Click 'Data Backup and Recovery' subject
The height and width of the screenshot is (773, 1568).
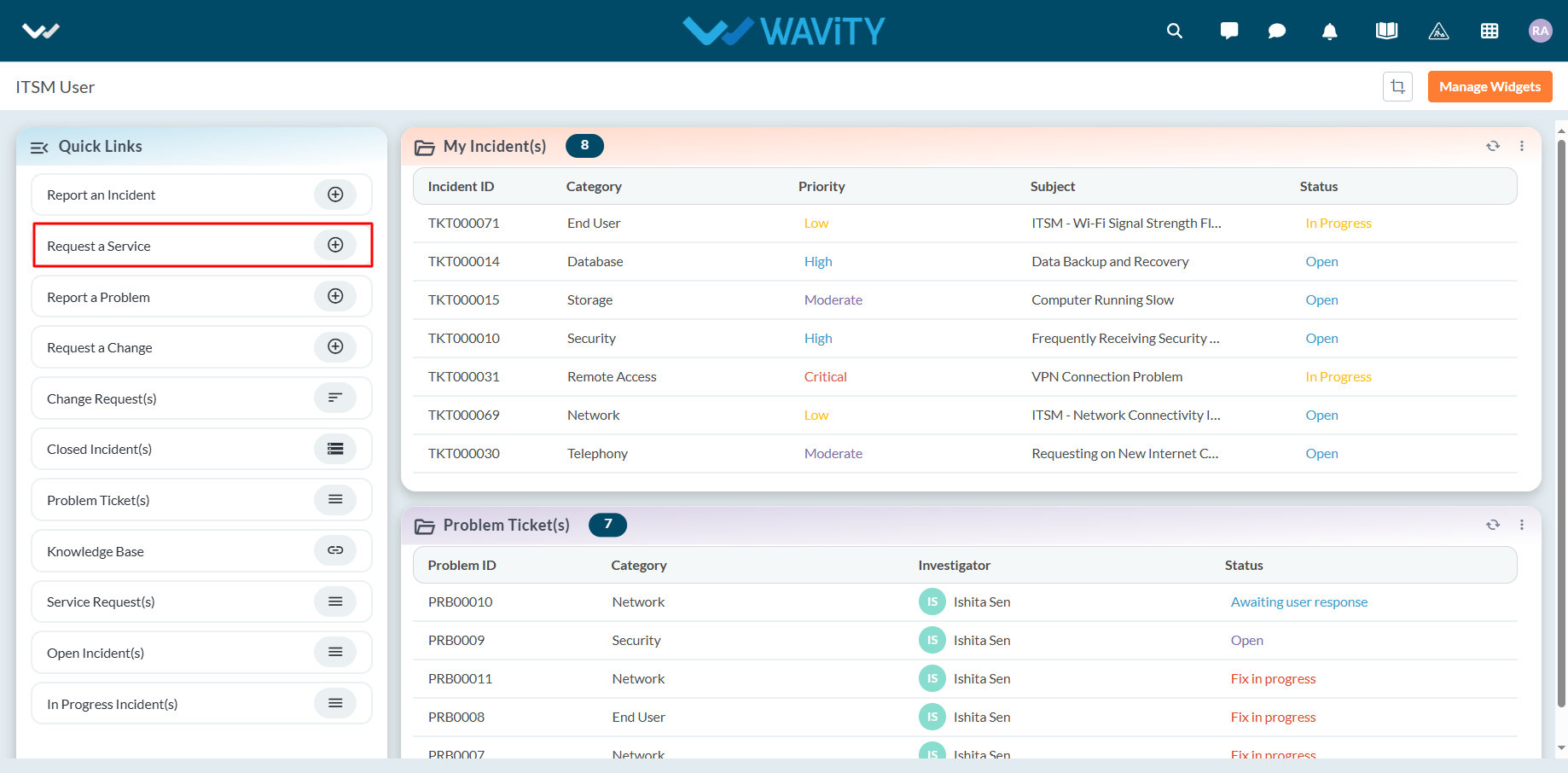[x=1110, y=261]
